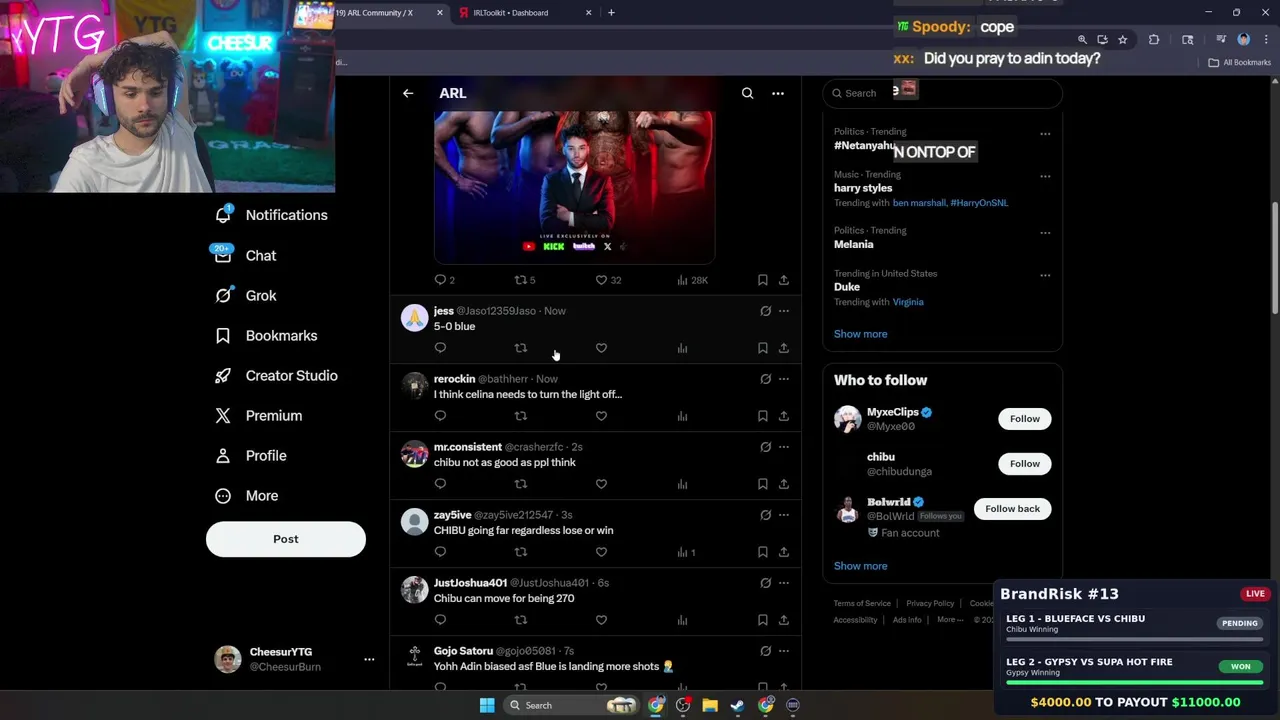The image size is (1280, 720).
Task: Like zay5ive's CHIBU post
Action: (x=601, y=552)
